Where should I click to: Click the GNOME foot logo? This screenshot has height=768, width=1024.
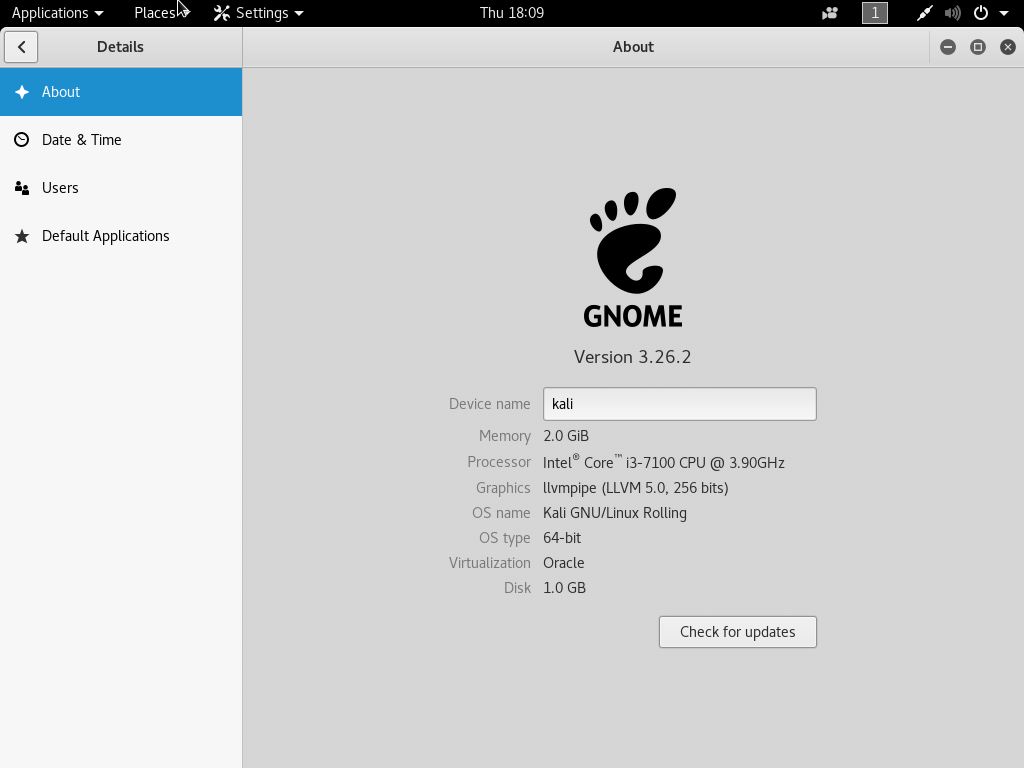pos(633,257)
